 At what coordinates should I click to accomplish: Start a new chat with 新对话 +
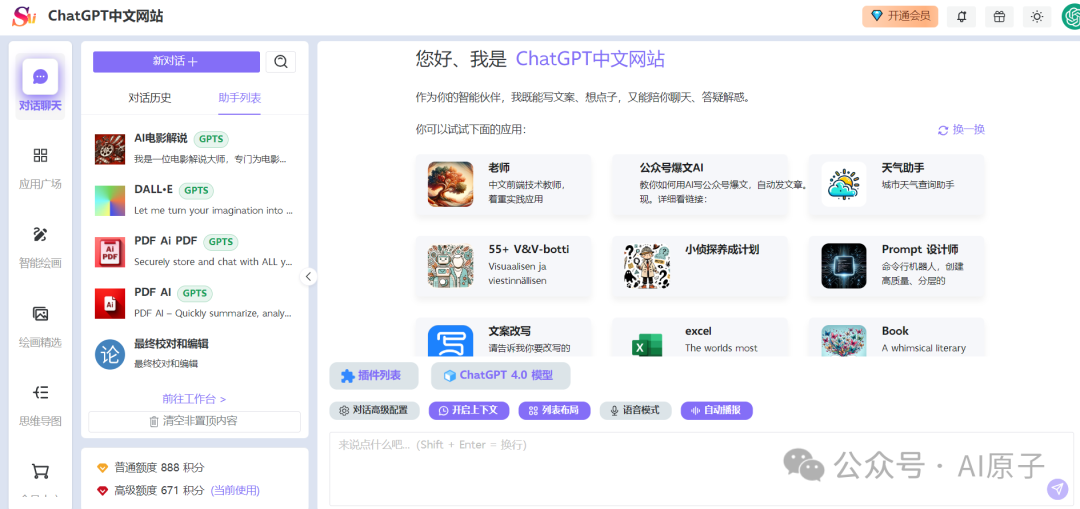pyautogui.click(x=176, y=61)
